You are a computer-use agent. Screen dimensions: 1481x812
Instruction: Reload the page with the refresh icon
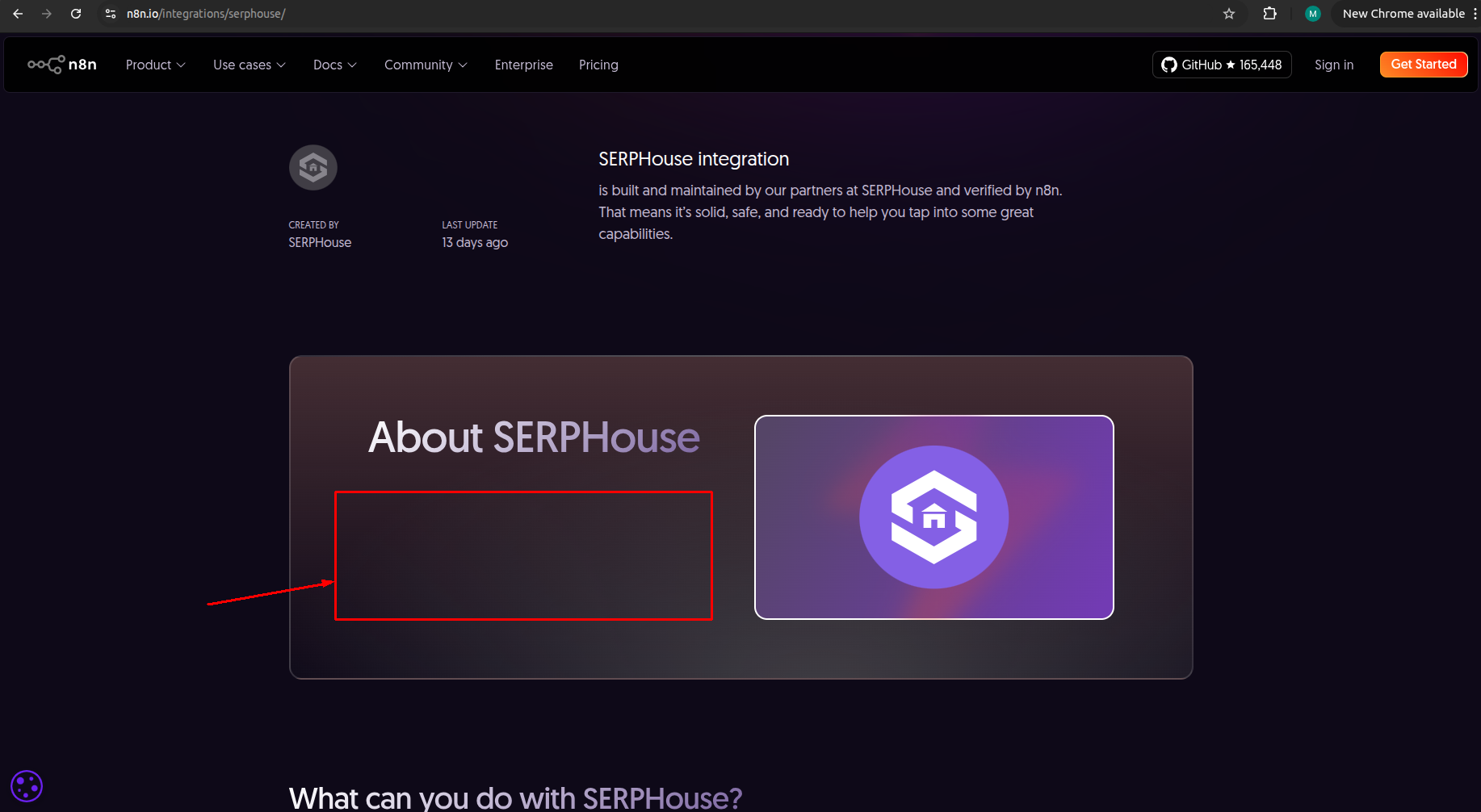[x=76, y=14]
